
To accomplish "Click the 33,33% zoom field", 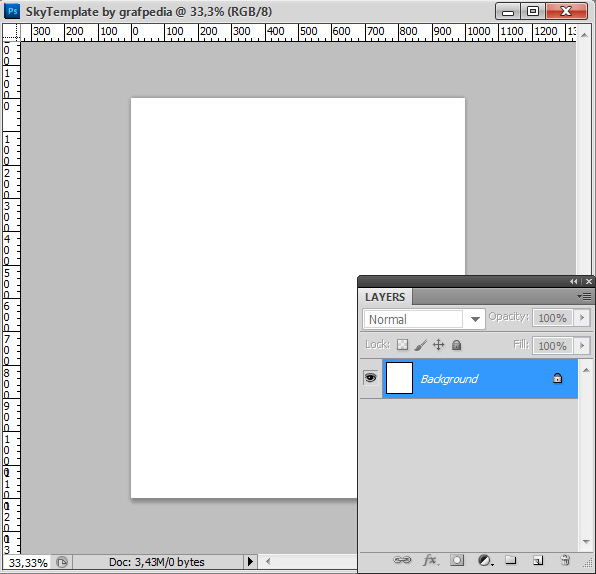I will (28, 563).
